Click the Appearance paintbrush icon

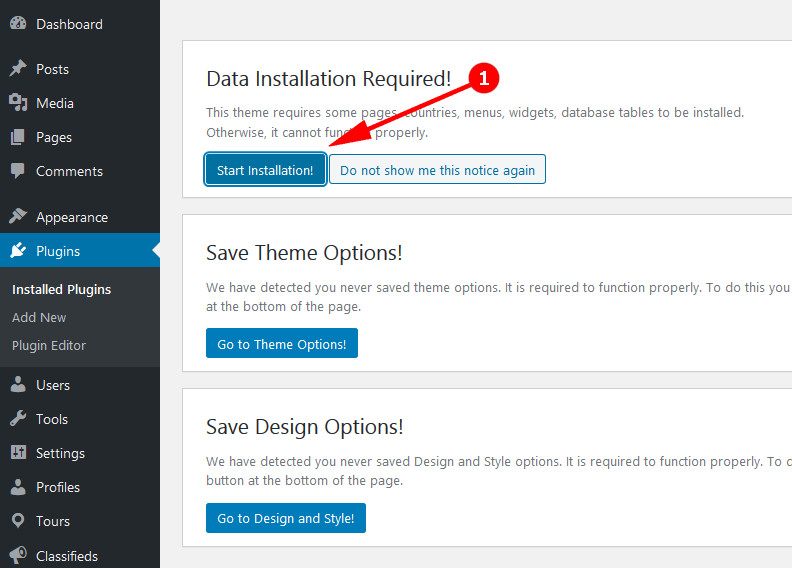18,217
